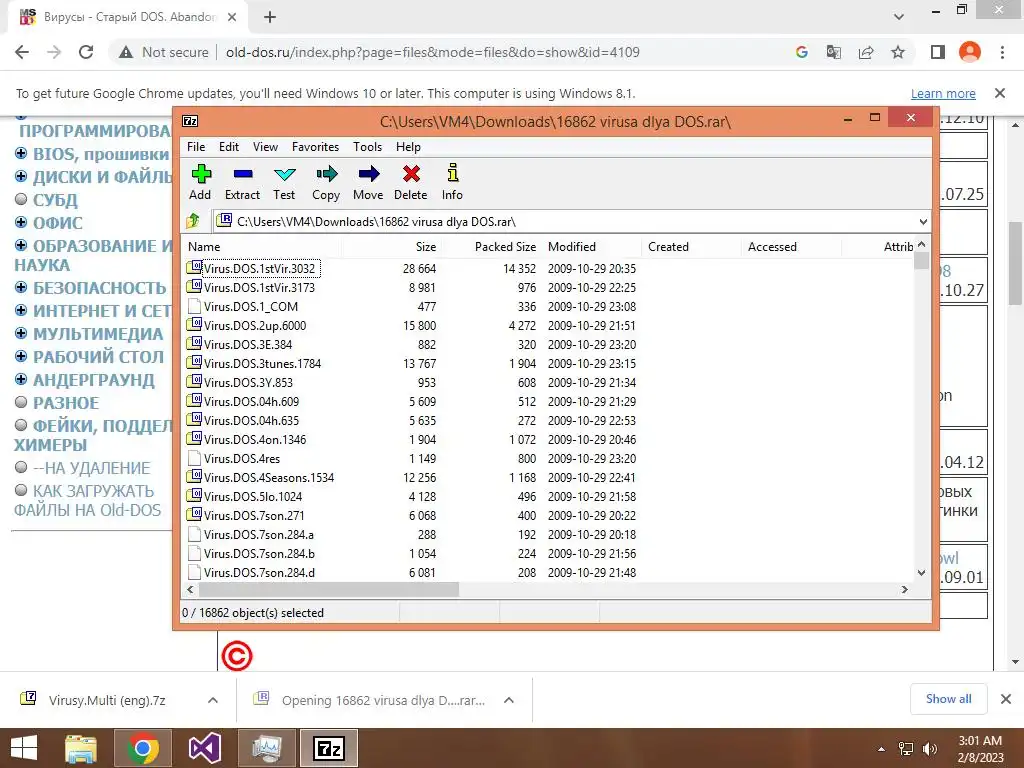Select file Virus.DOS.1_COM
The image size is (1024, 768).
250,306
